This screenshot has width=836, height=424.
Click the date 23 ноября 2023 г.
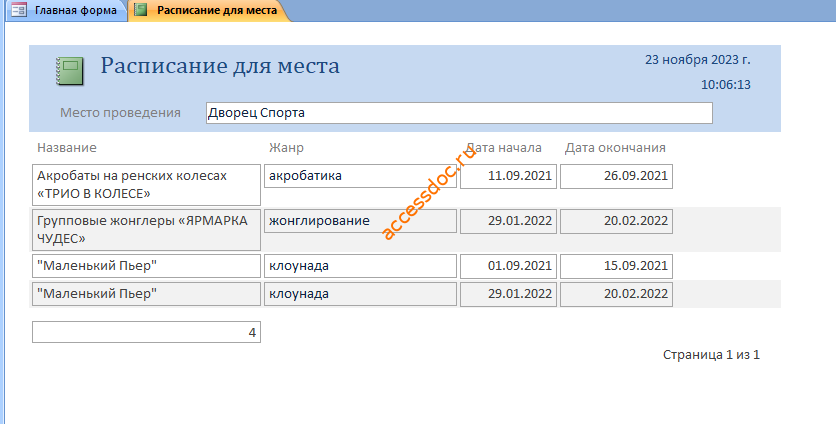coord(697,60)
